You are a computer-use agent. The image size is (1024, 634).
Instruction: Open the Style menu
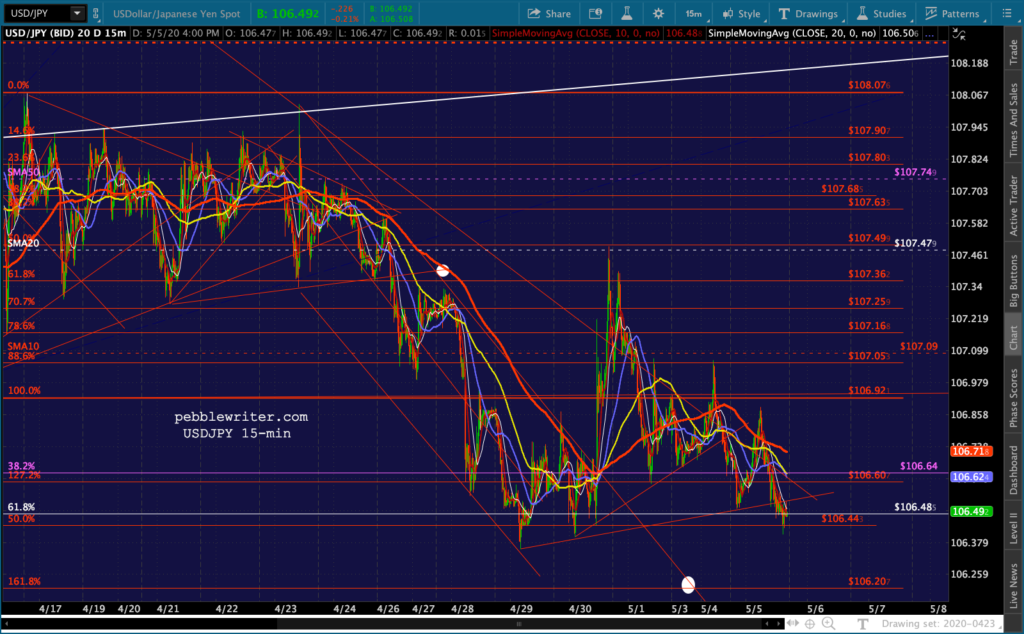coord(740,13)
